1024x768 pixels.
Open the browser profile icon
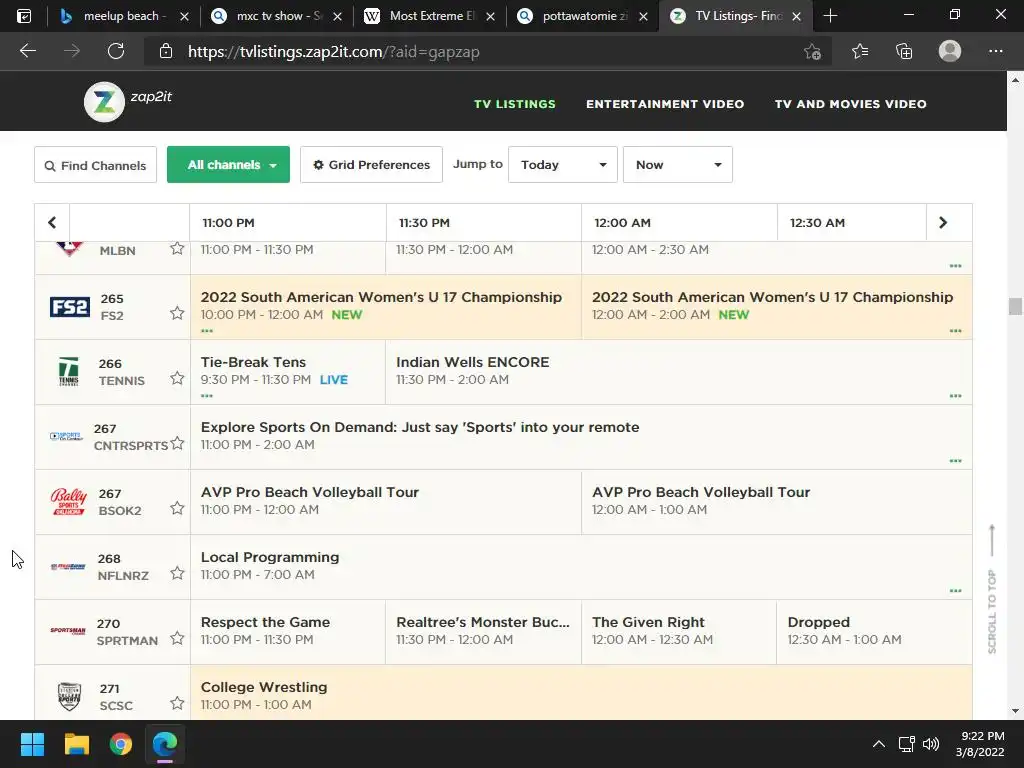click(950, 51)
